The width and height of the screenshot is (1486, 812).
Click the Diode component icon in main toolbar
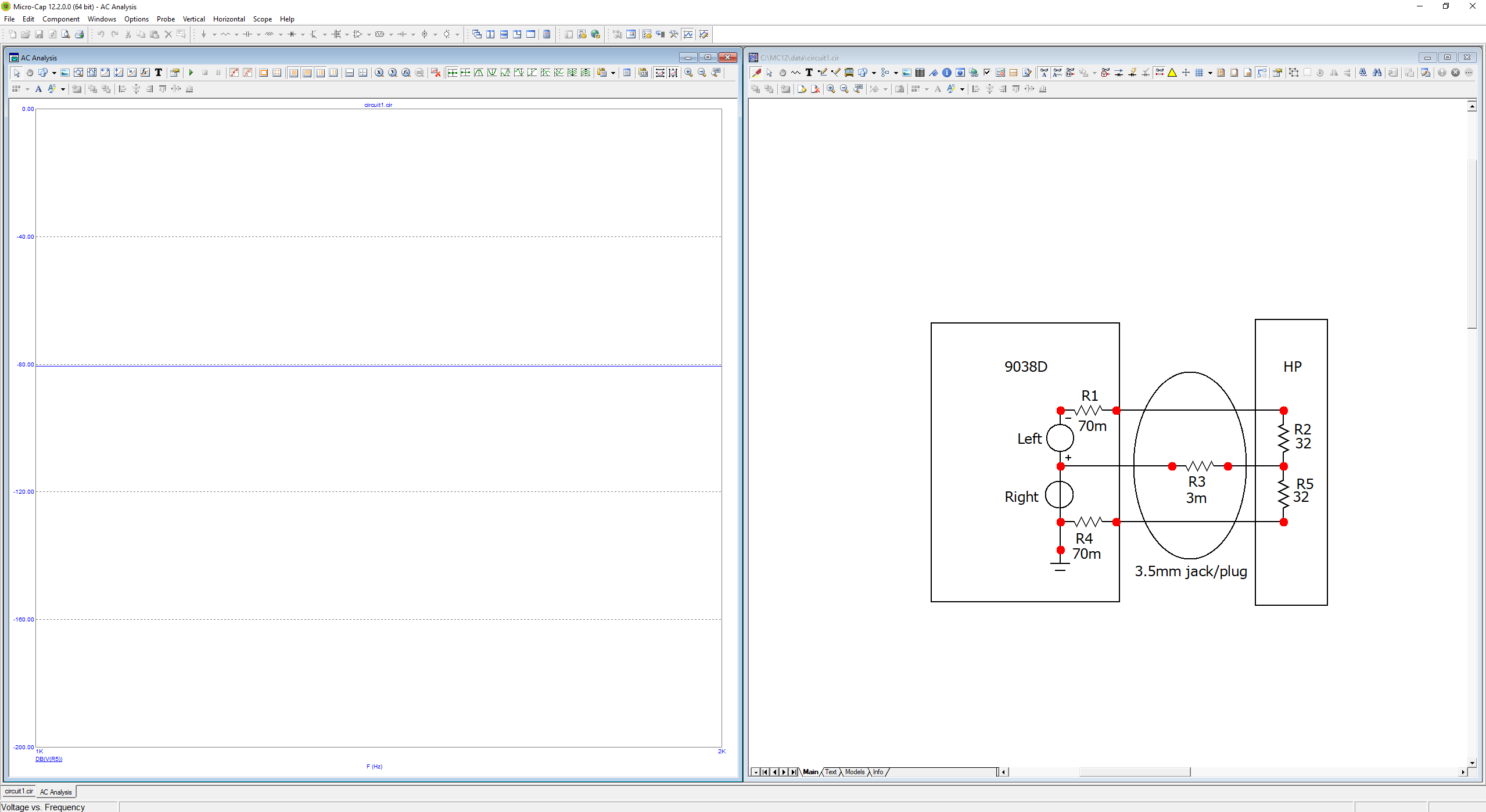point(292,34)
